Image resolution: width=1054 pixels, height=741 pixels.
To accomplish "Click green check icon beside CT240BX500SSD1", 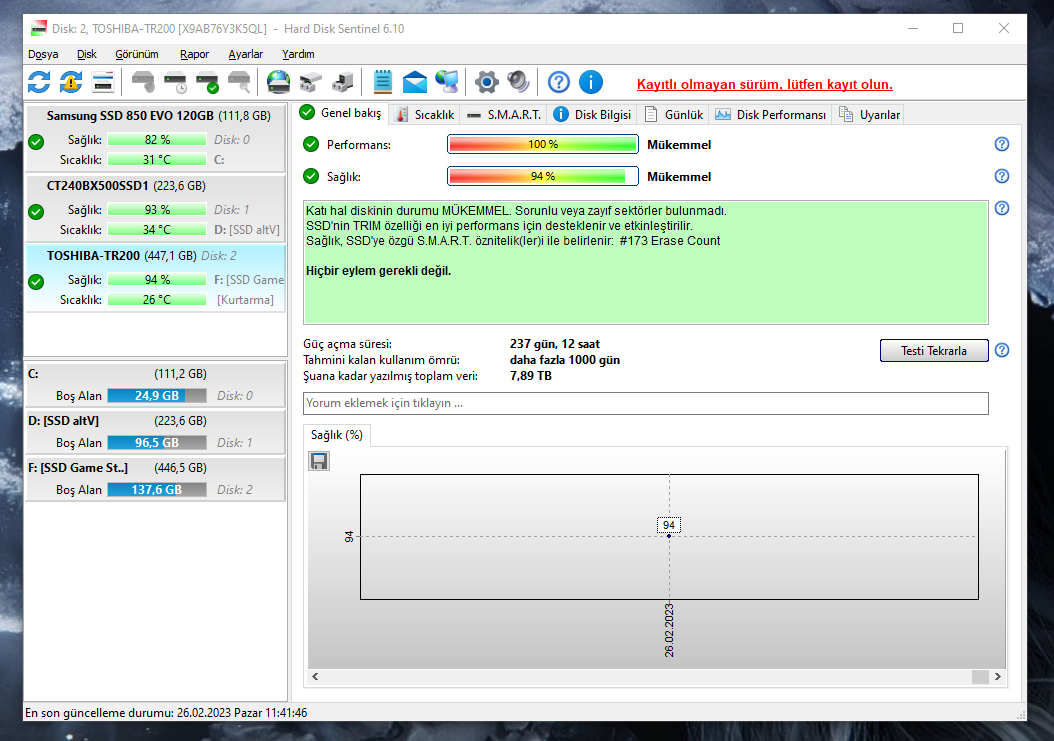I will point(36,212).
